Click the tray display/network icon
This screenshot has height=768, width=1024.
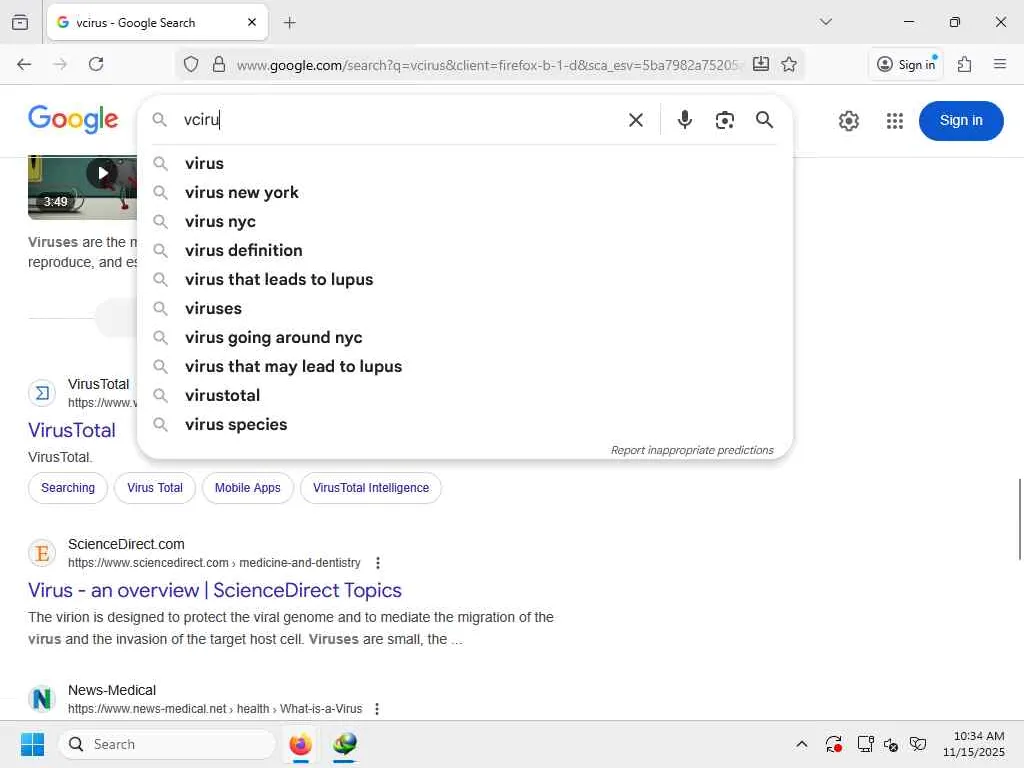tap(865, 744)
